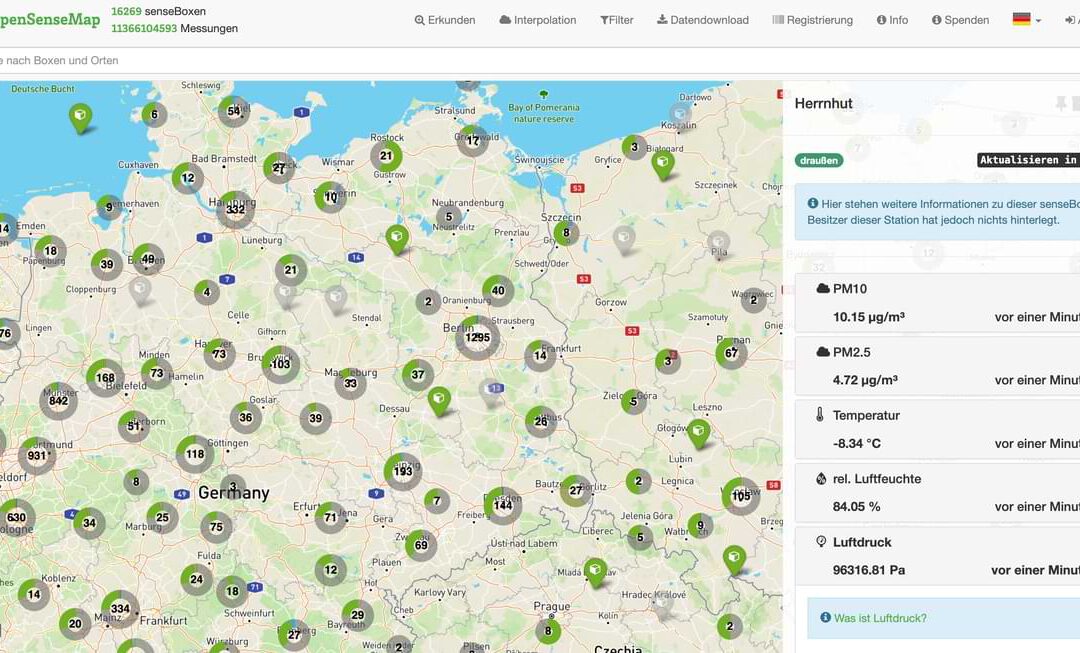
Task: Expand the PM10 sensor row
Action: click(937, 302)
